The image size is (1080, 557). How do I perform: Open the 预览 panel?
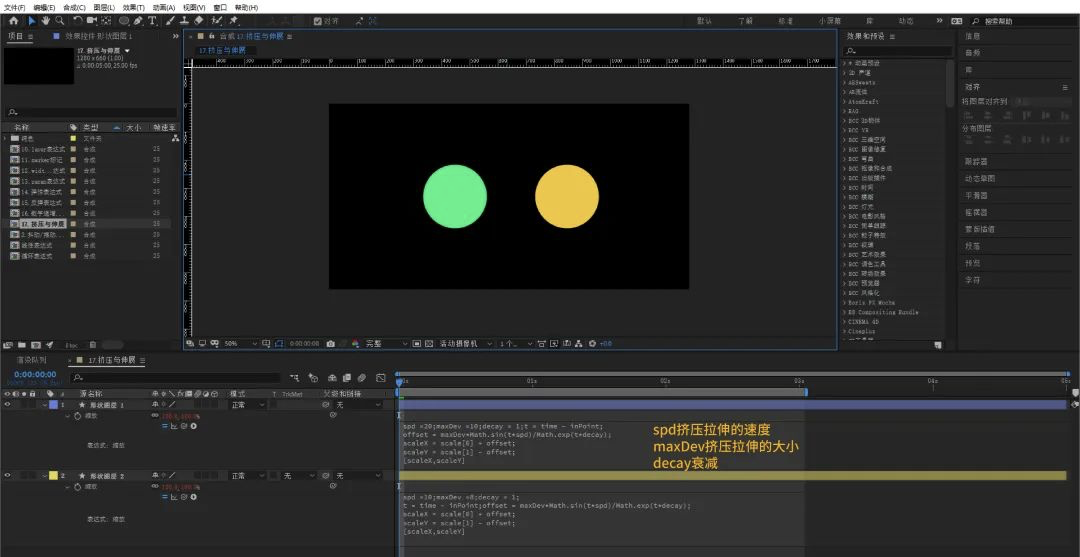pyautogui.click(x=972, y=263)
